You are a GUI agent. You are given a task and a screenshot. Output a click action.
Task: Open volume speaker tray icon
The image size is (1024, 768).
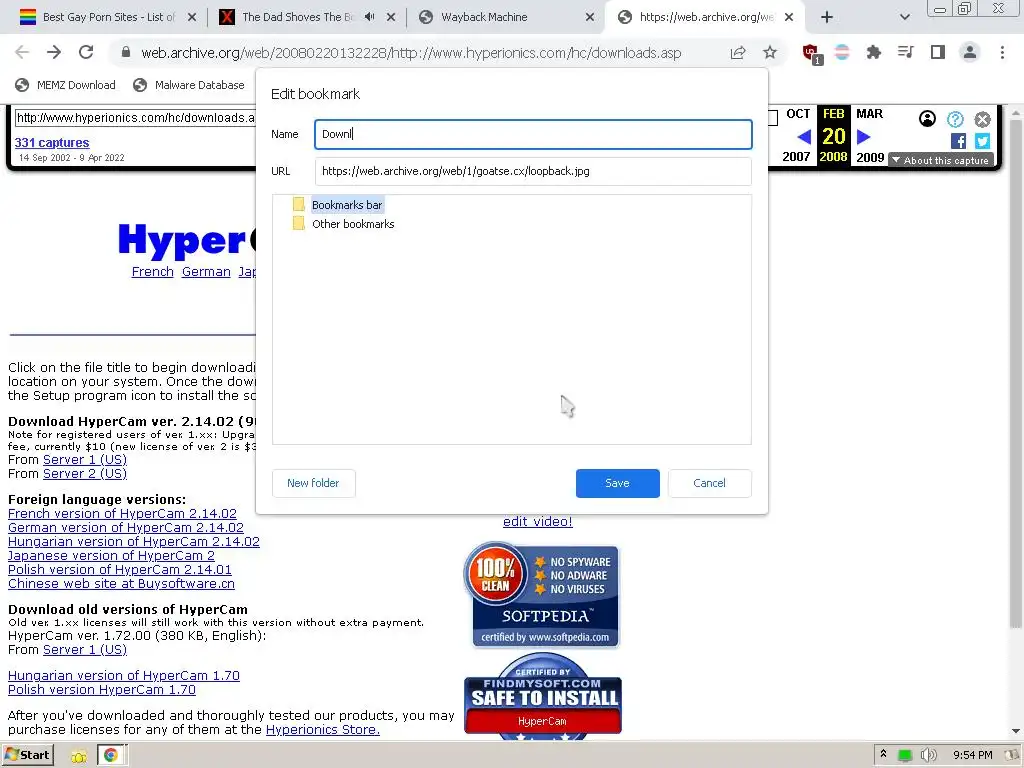point(928,755)
